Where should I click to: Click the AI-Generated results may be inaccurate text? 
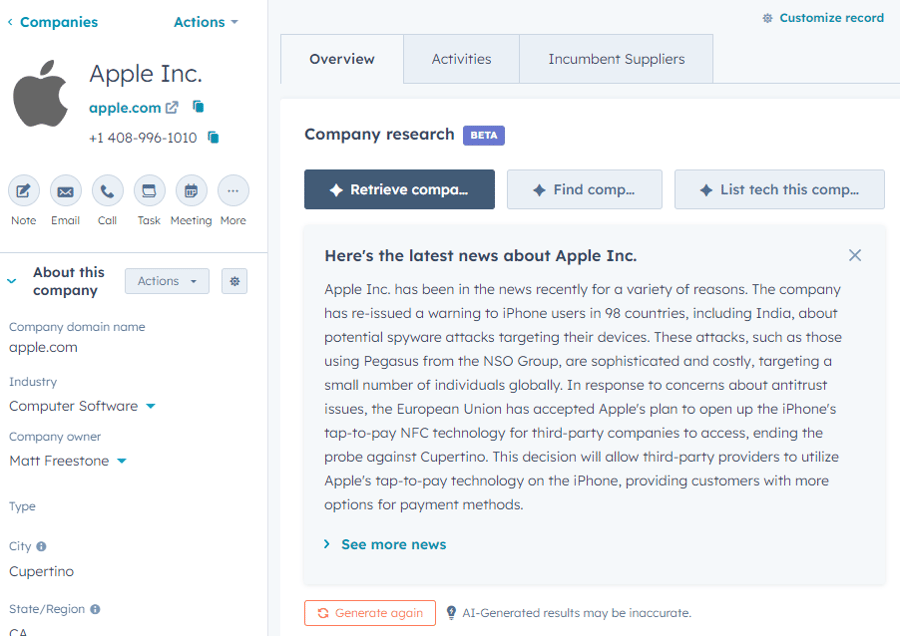(577, 613)
